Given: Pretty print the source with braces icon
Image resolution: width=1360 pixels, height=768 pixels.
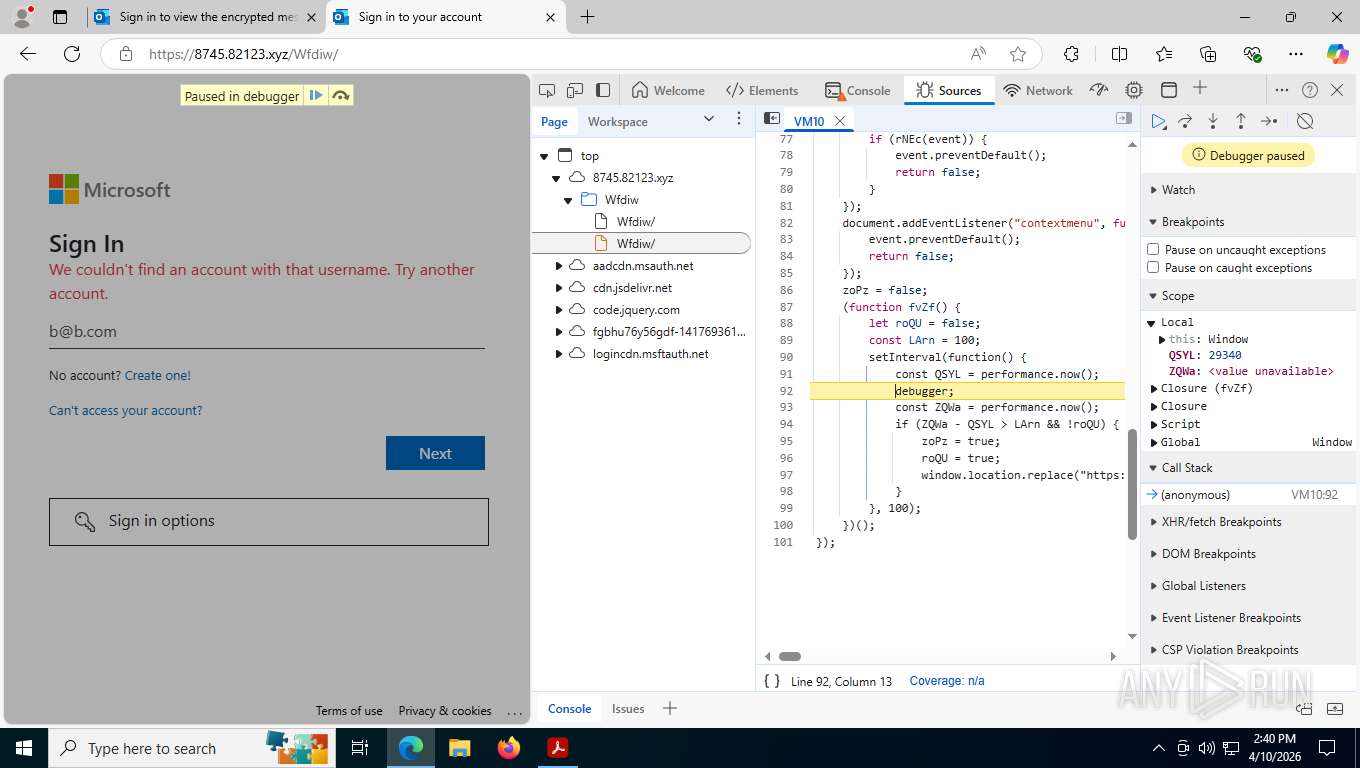Looking at the screenshot, I should coord(772,681).
